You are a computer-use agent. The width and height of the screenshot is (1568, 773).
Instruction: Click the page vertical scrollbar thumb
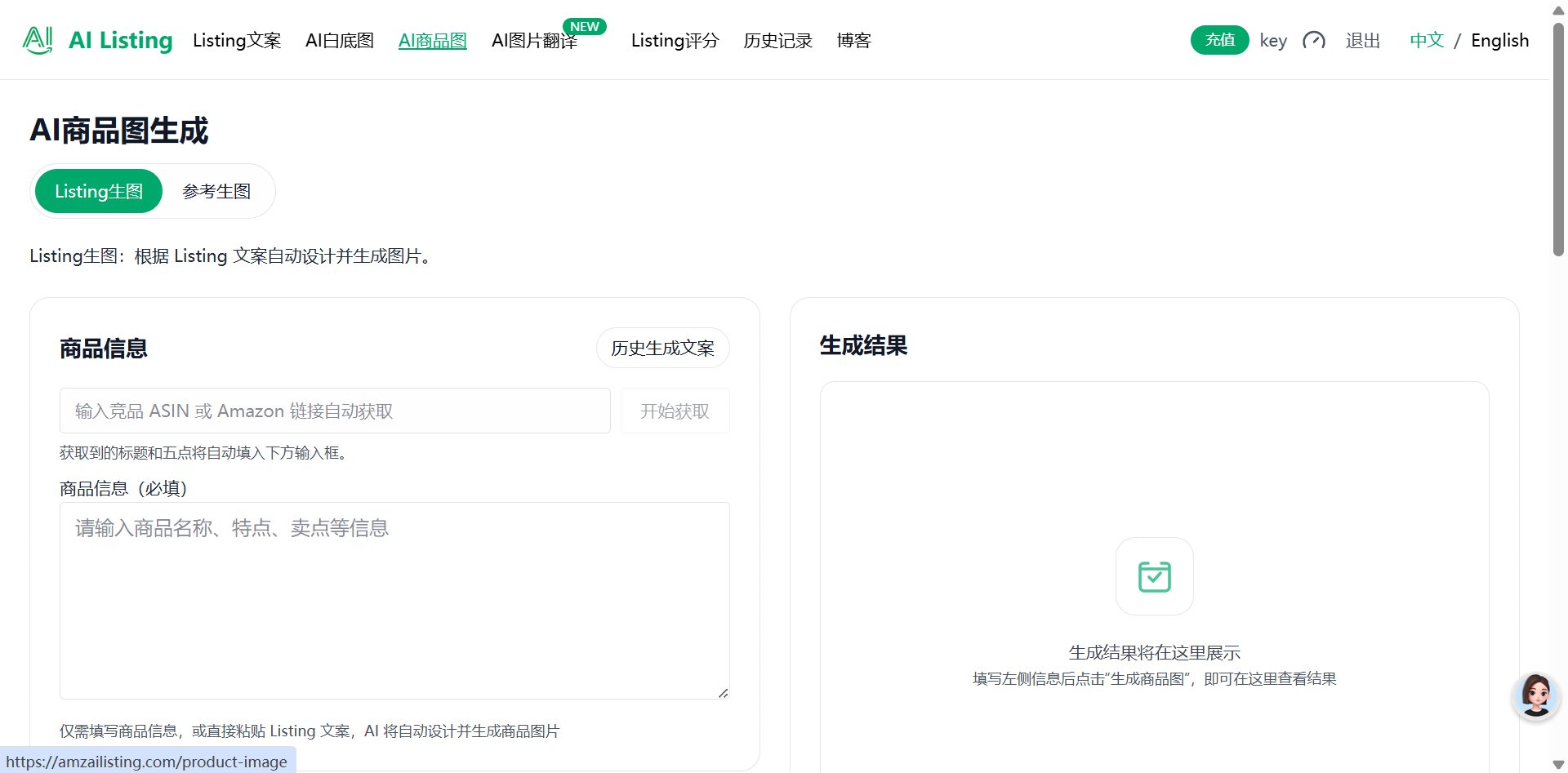[1558, 139]
